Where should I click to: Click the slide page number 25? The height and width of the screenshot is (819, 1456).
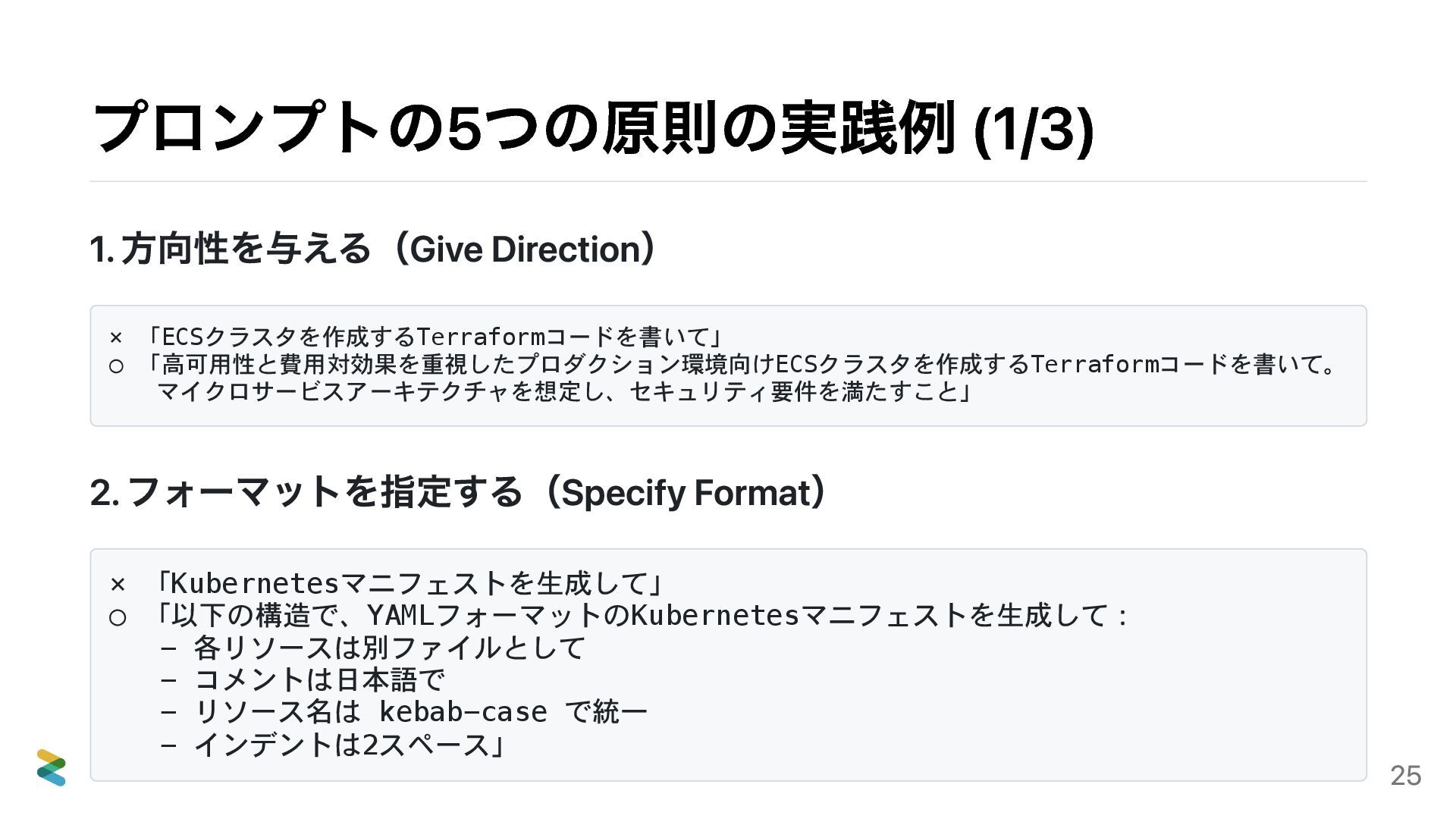point(1405,776)
